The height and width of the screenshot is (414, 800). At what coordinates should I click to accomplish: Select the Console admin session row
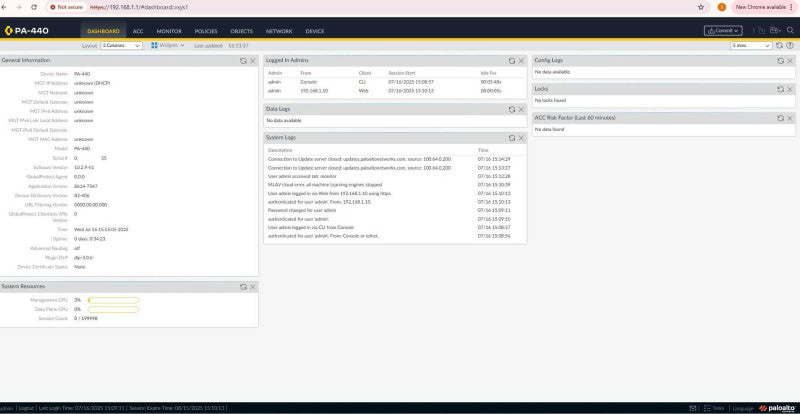click(x=395, y=82)
